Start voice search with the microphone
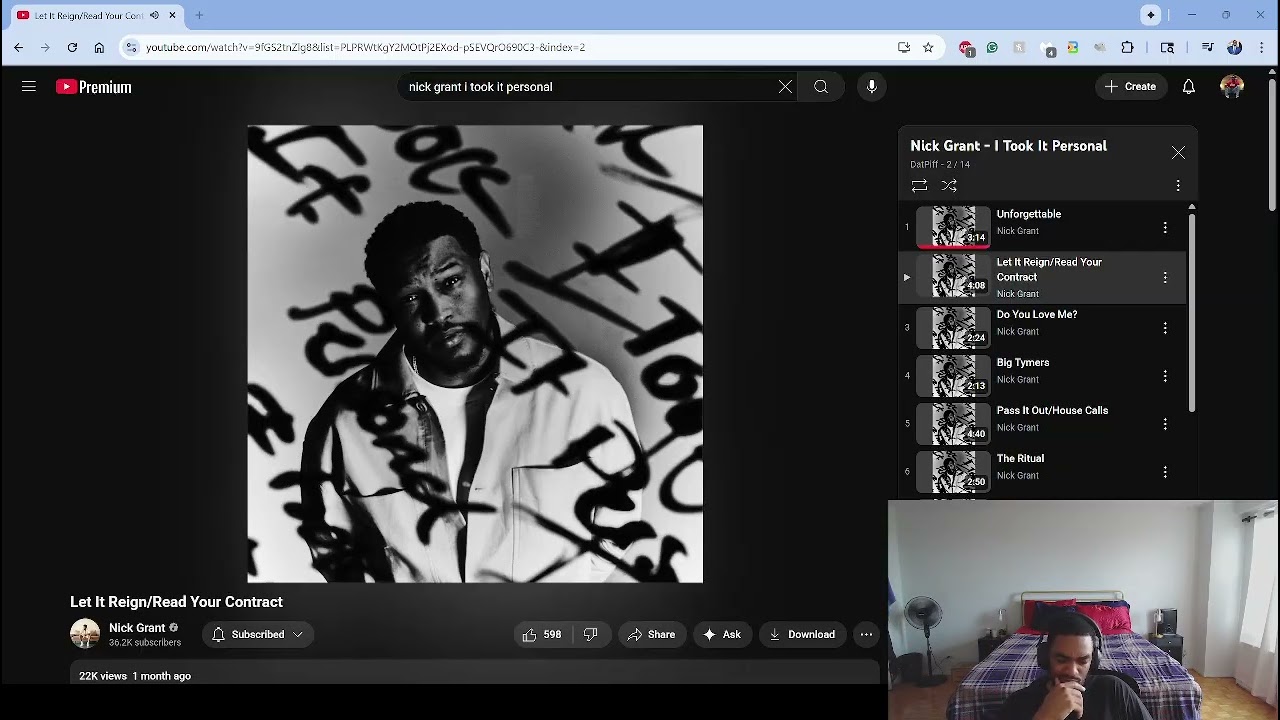1280x720 pixels. [x=872, y=87]
